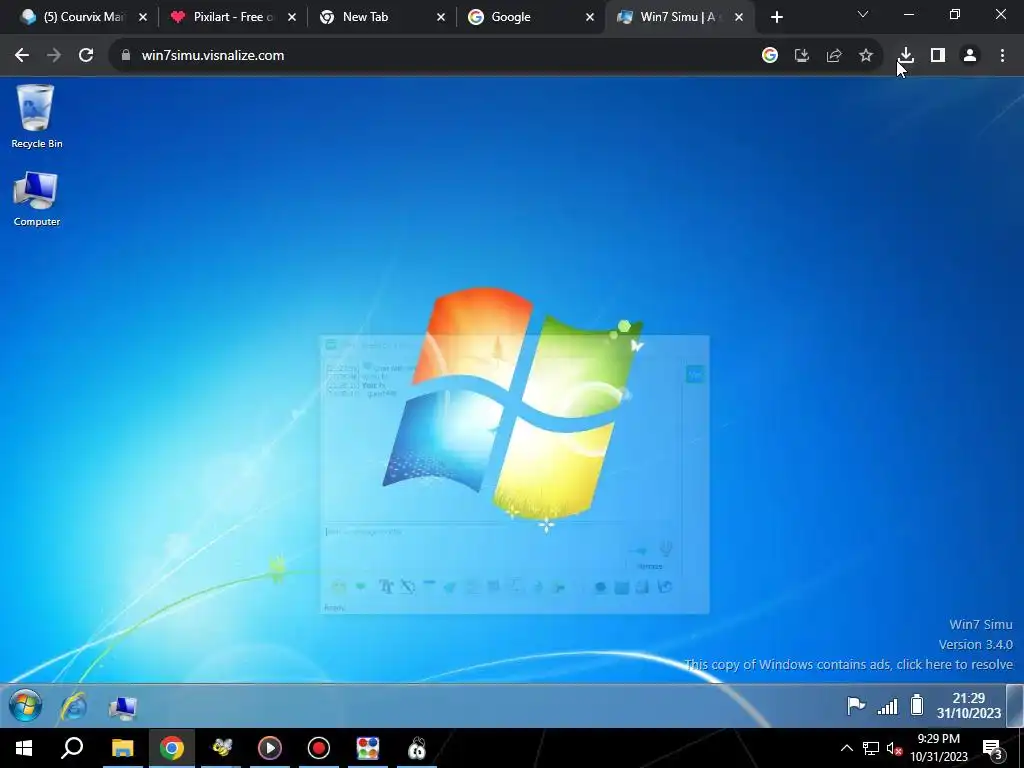Screen dimensions: 1024x768
Task: Open the colorful squares taskbar app
Action: point(368,748)
